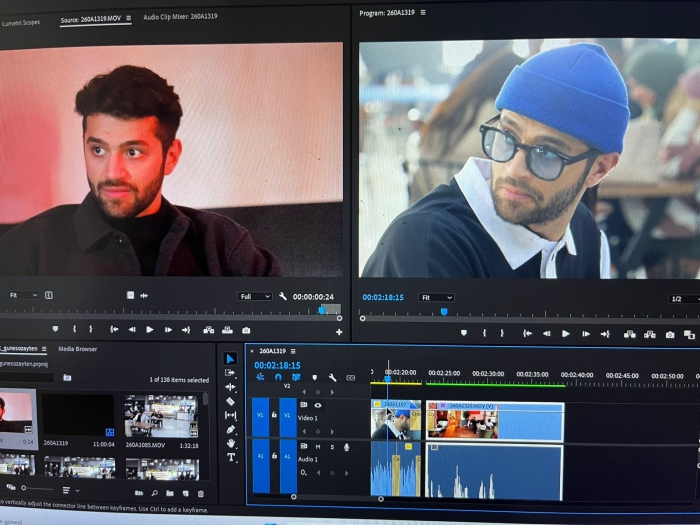This screenshot has height=525, width=700.
Task: Select the Type tool
Action: [231, 457]
